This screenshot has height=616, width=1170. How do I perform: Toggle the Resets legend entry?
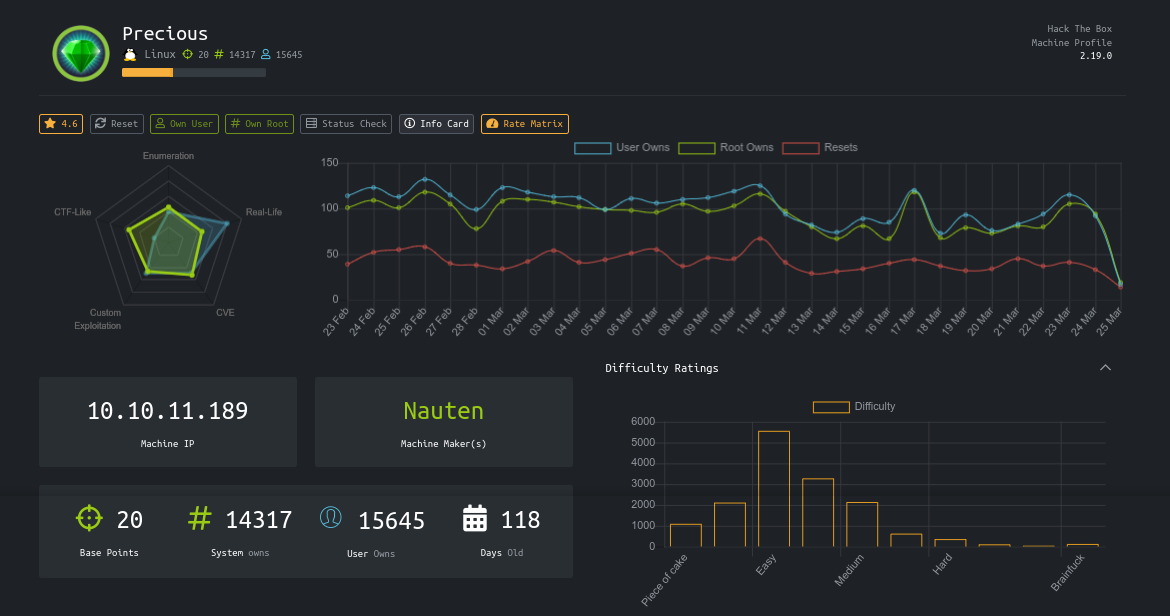coord(820,148)
